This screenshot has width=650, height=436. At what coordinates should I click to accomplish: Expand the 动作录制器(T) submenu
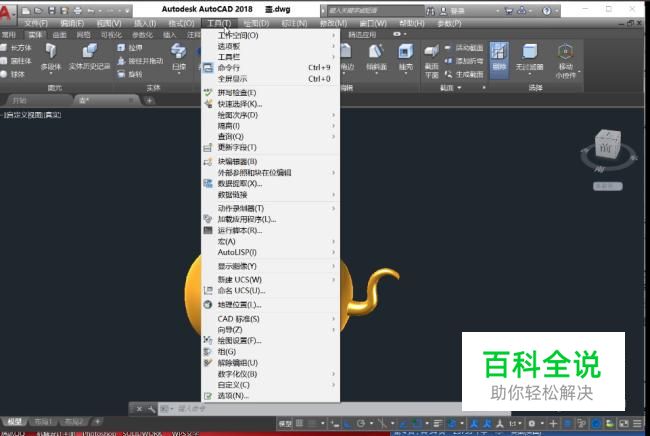[270, 208]
